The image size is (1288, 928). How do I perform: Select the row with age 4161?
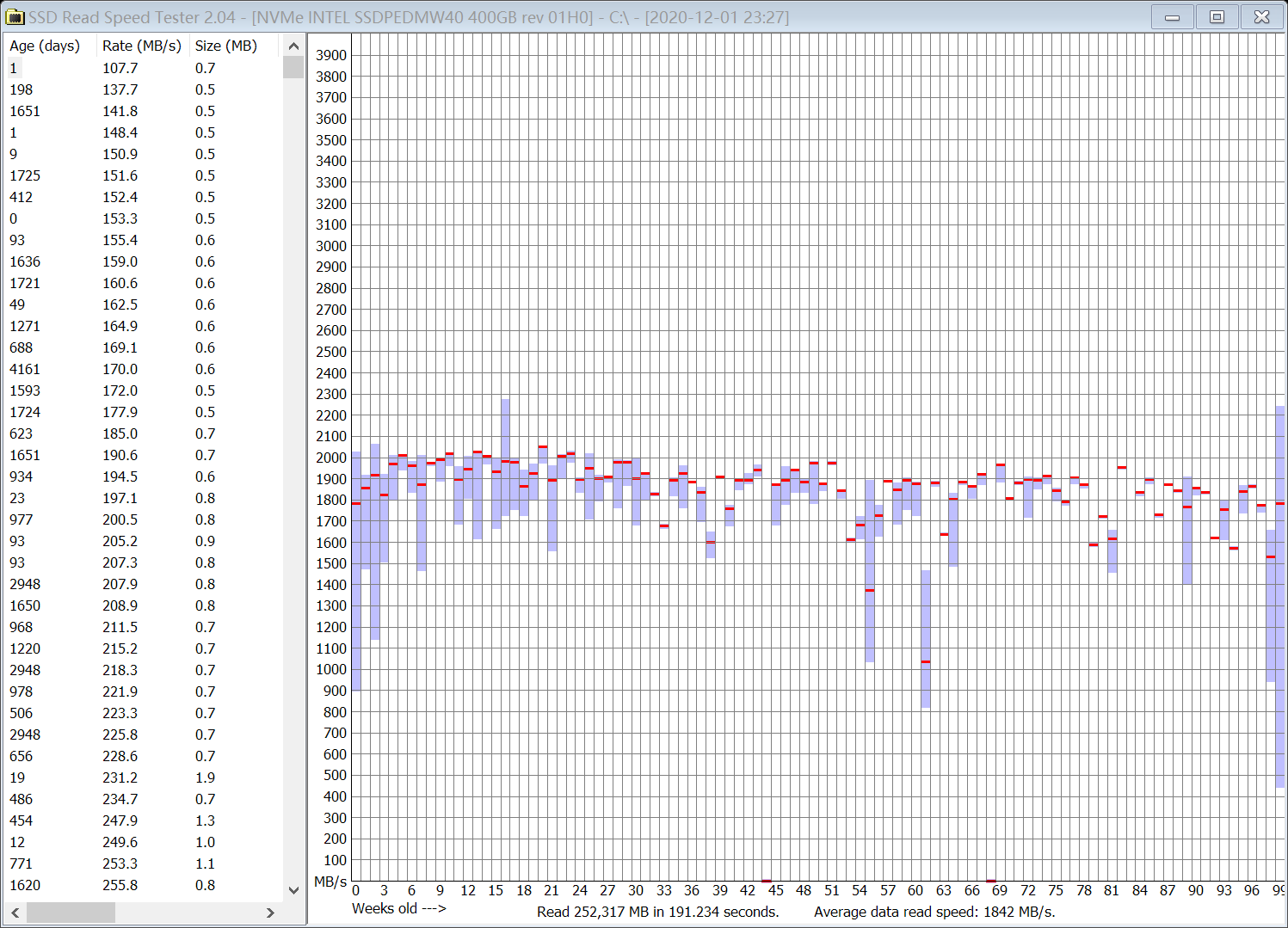[144, 369]
